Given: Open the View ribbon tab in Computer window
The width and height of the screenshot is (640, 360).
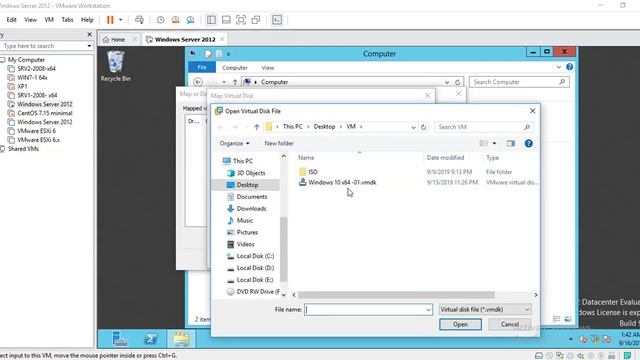Looking at the screenshot, I should point(268,68).
